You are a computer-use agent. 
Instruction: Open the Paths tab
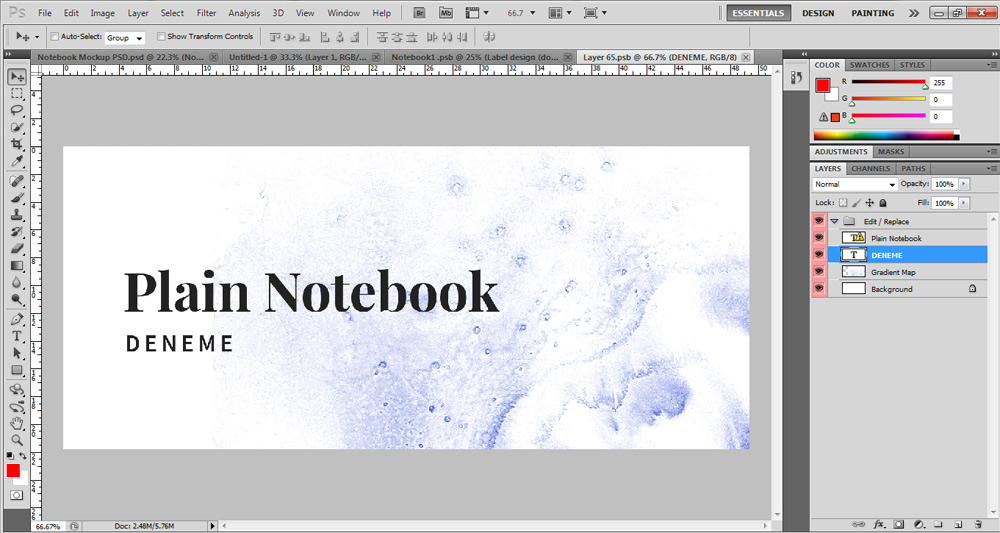tap(913, 168)
